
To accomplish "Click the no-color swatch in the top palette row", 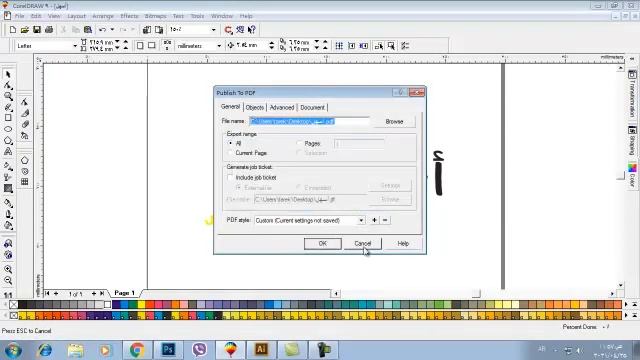I will click(13, 304).
